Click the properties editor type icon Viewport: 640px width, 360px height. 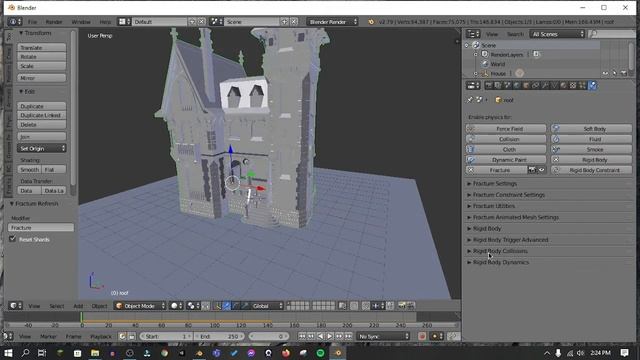point(473,85)
